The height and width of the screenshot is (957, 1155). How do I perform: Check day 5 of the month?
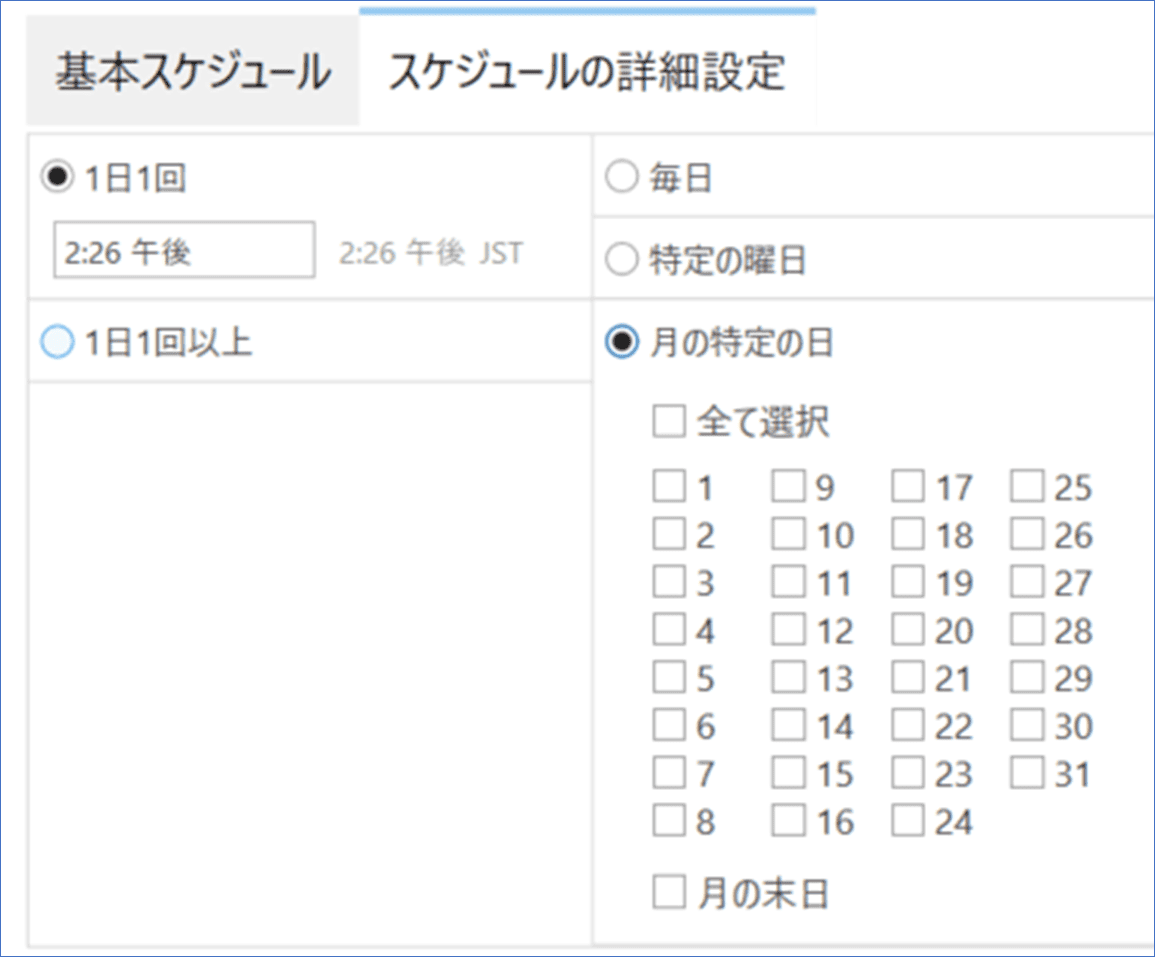tap(668, 678)
